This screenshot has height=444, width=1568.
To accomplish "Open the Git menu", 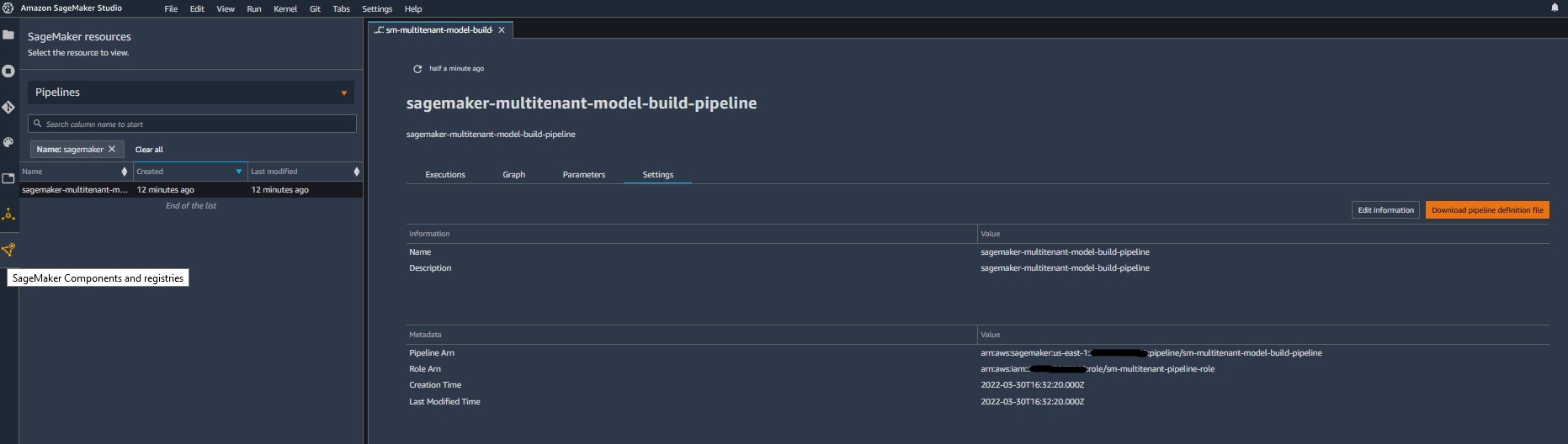I will 315,8.
